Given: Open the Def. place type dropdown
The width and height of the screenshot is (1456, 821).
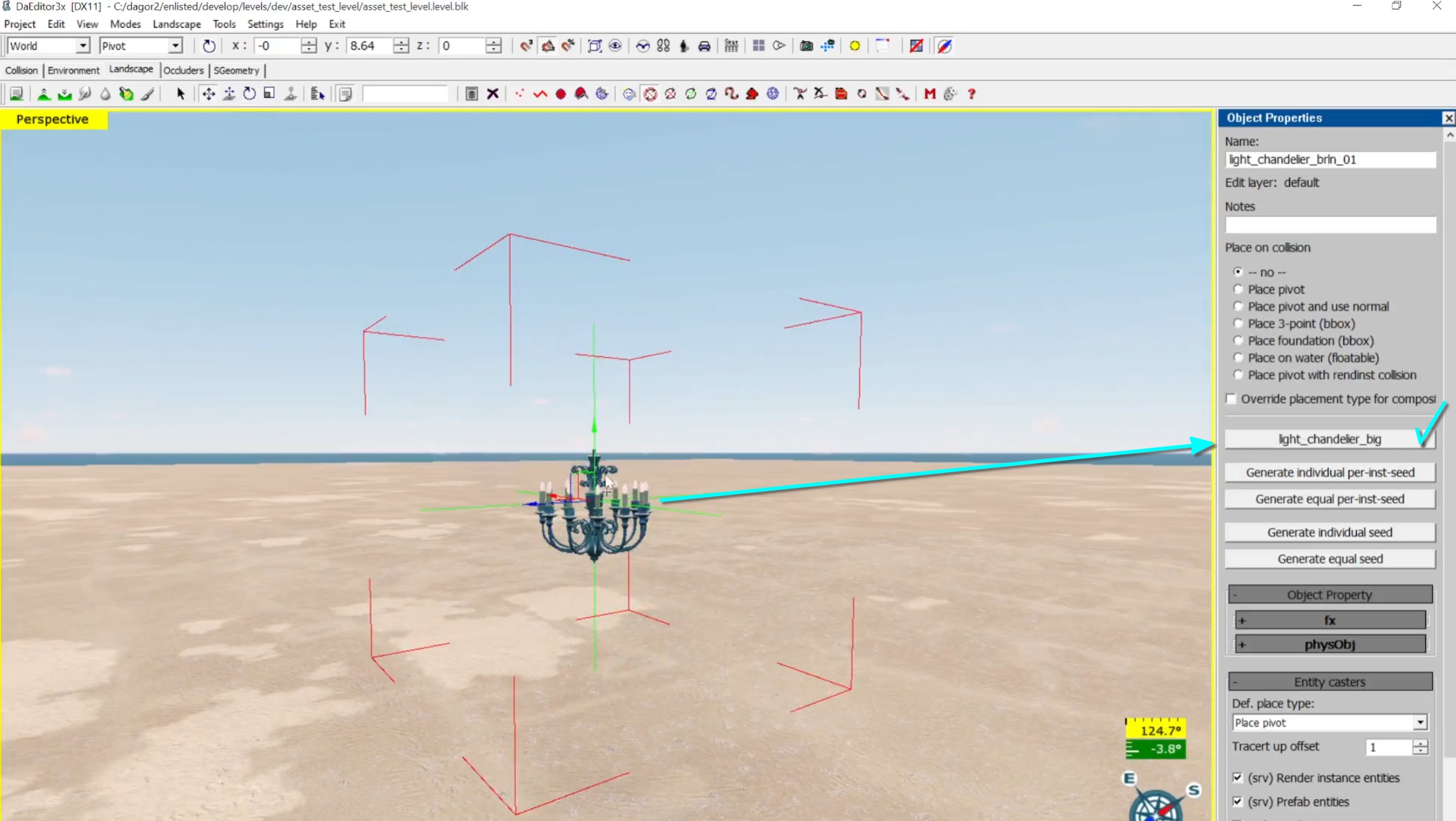Looking at the screenshot, I should point(1419,722).
